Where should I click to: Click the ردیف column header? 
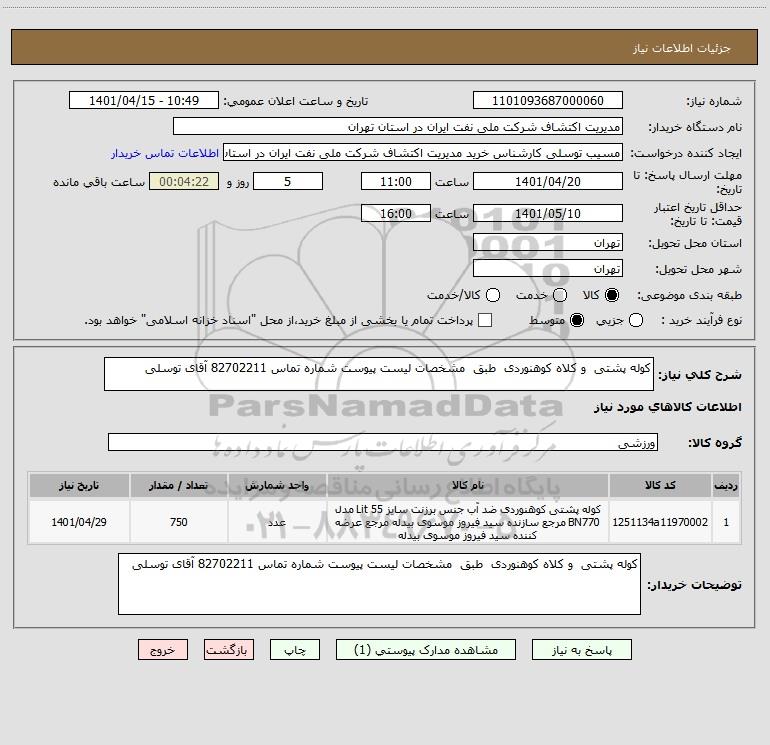(x=726, y=486)
